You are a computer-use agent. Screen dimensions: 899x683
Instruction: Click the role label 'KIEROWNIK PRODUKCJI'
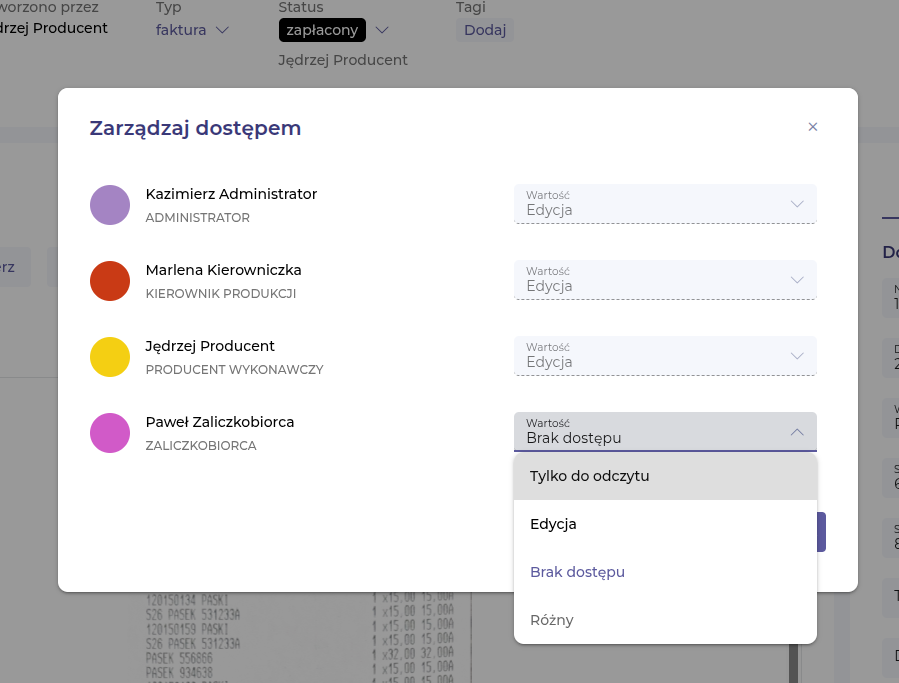click(x=221, y=294)
